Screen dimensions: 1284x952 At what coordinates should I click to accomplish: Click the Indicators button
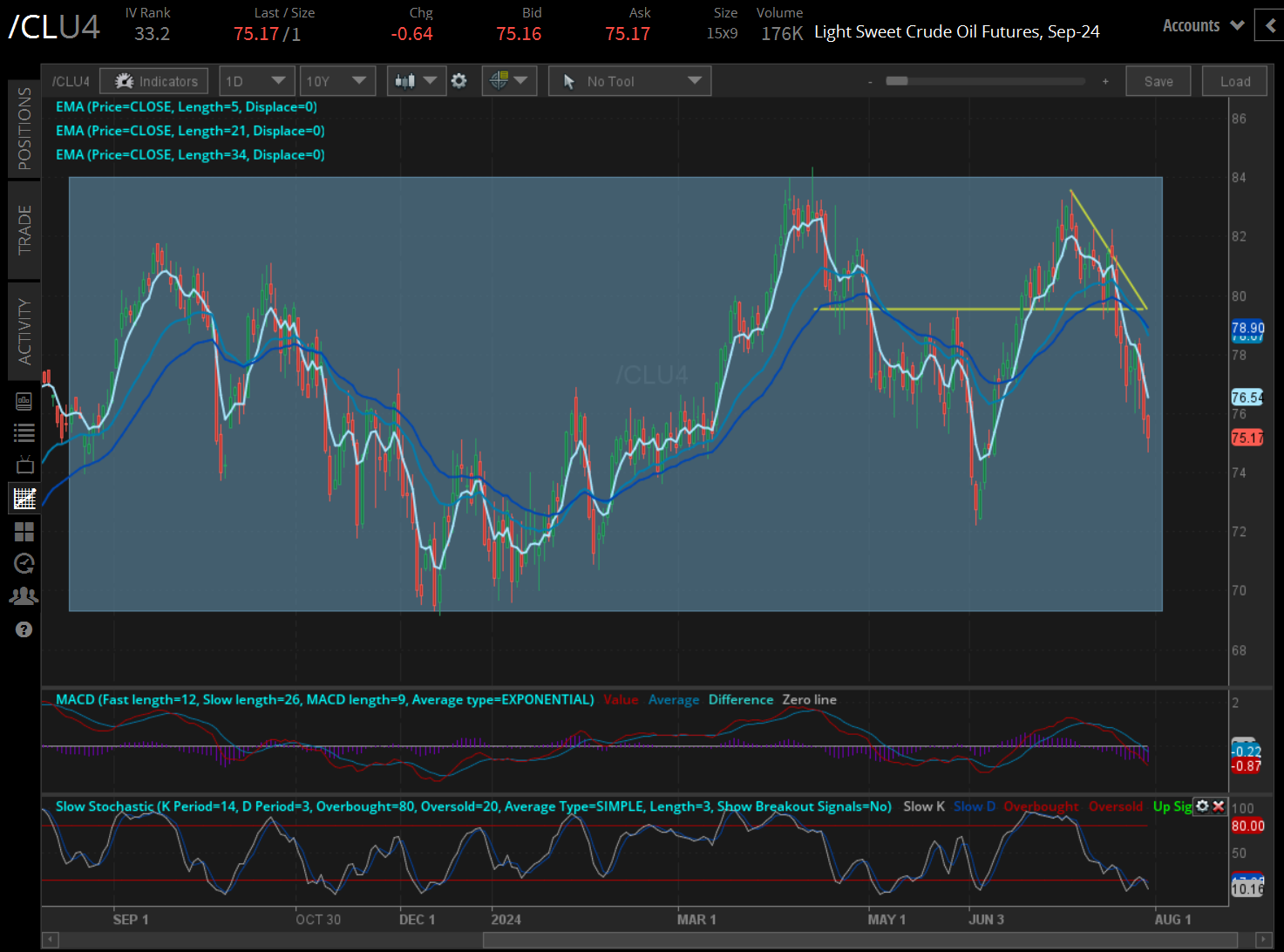pos(153,80)
